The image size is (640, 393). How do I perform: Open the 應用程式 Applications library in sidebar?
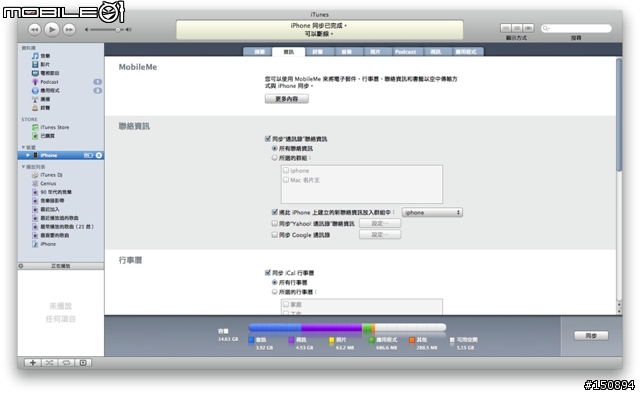(x=45, y=90)
